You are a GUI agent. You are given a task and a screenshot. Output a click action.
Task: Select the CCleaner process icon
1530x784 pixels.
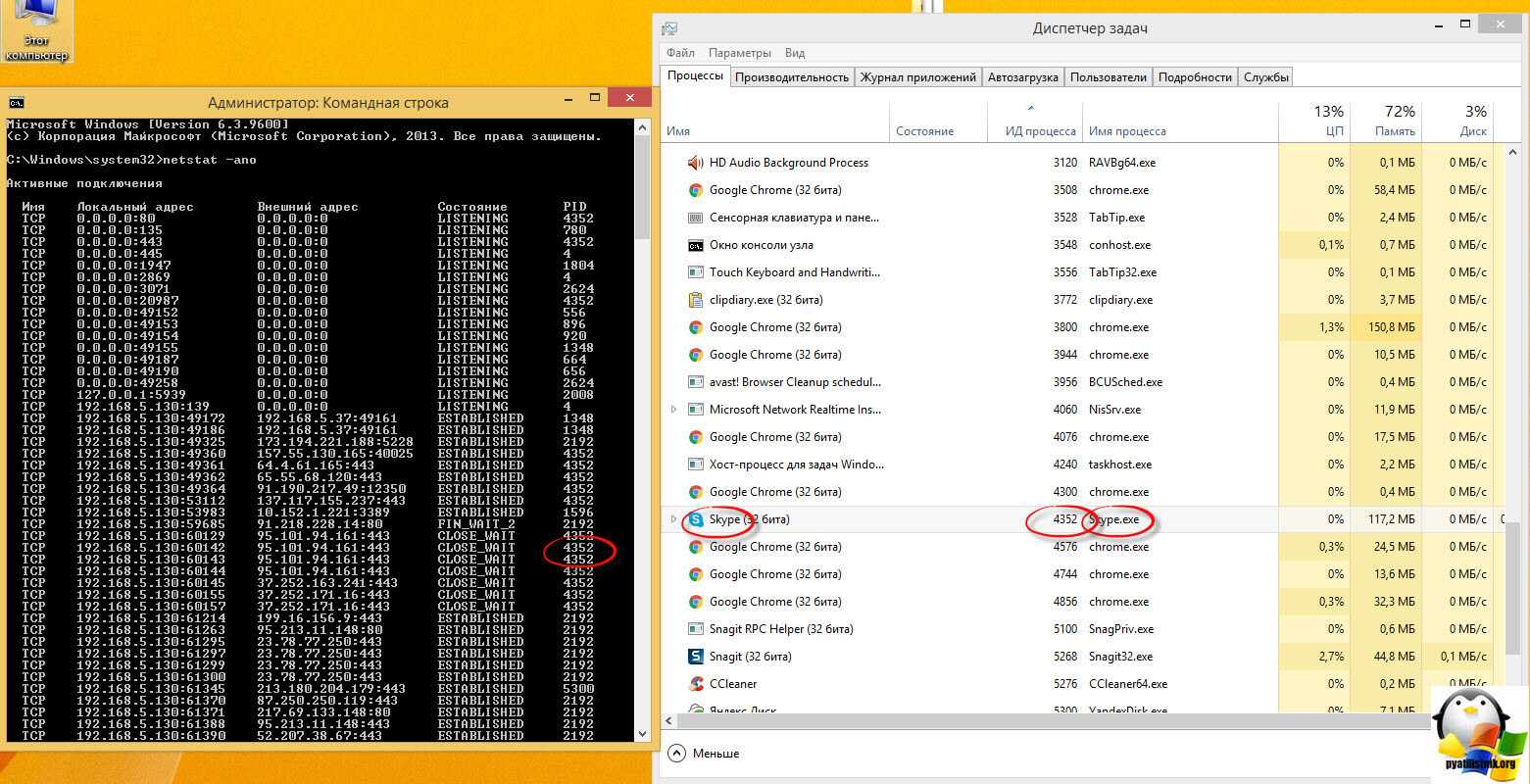696,684
